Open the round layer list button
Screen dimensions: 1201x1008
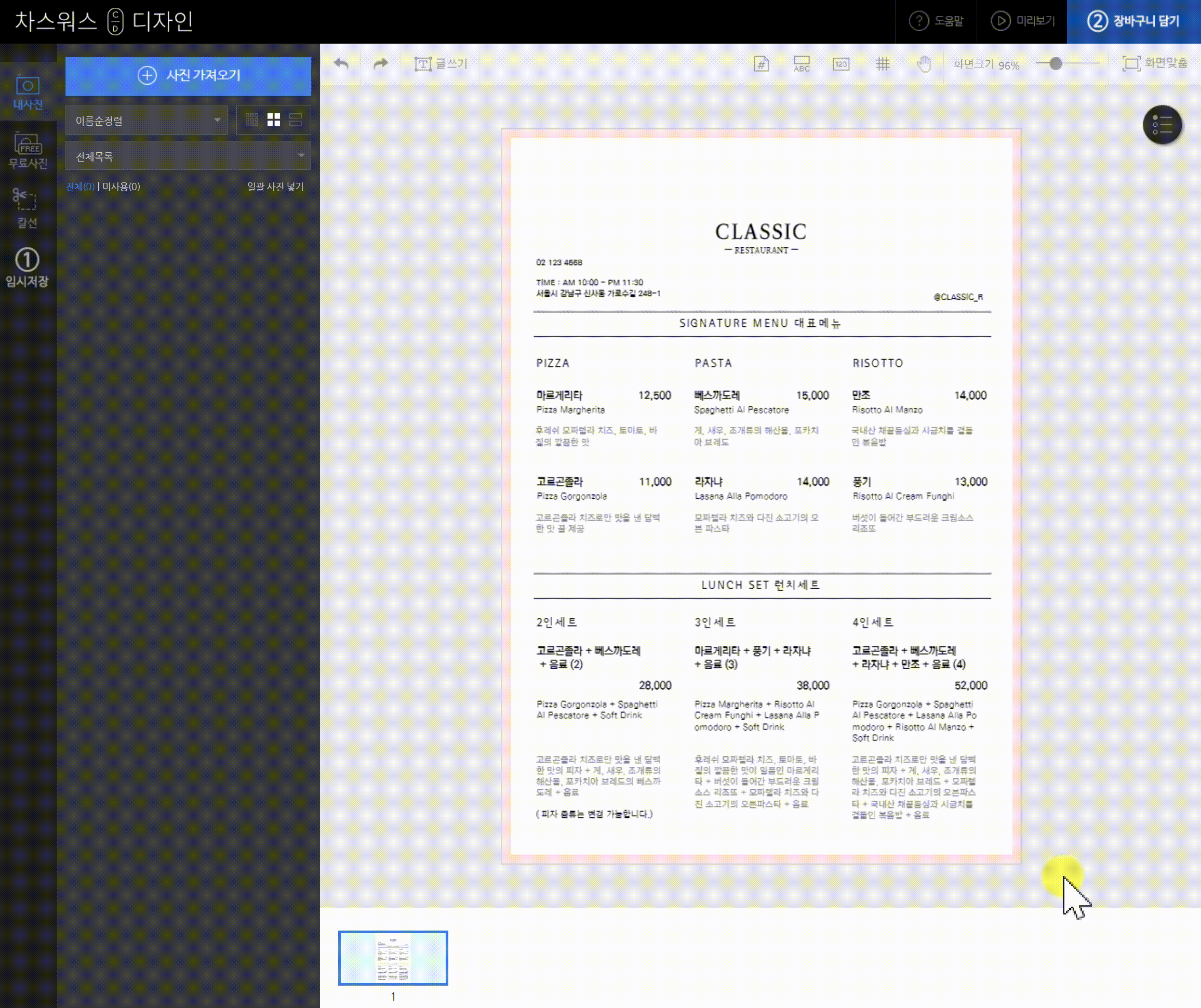1162,125
